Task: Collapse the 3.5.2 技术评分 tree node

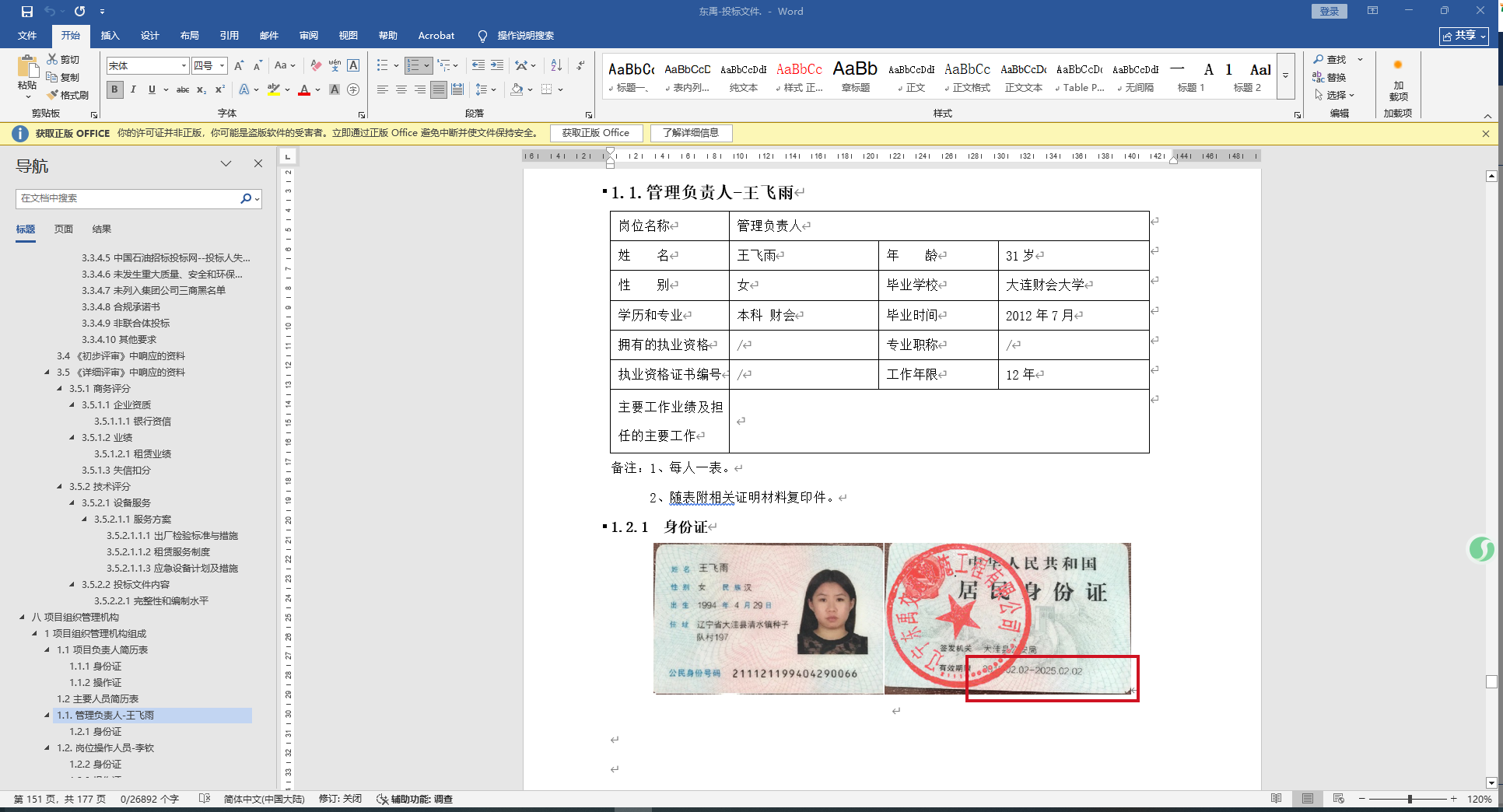Action: 60,486
